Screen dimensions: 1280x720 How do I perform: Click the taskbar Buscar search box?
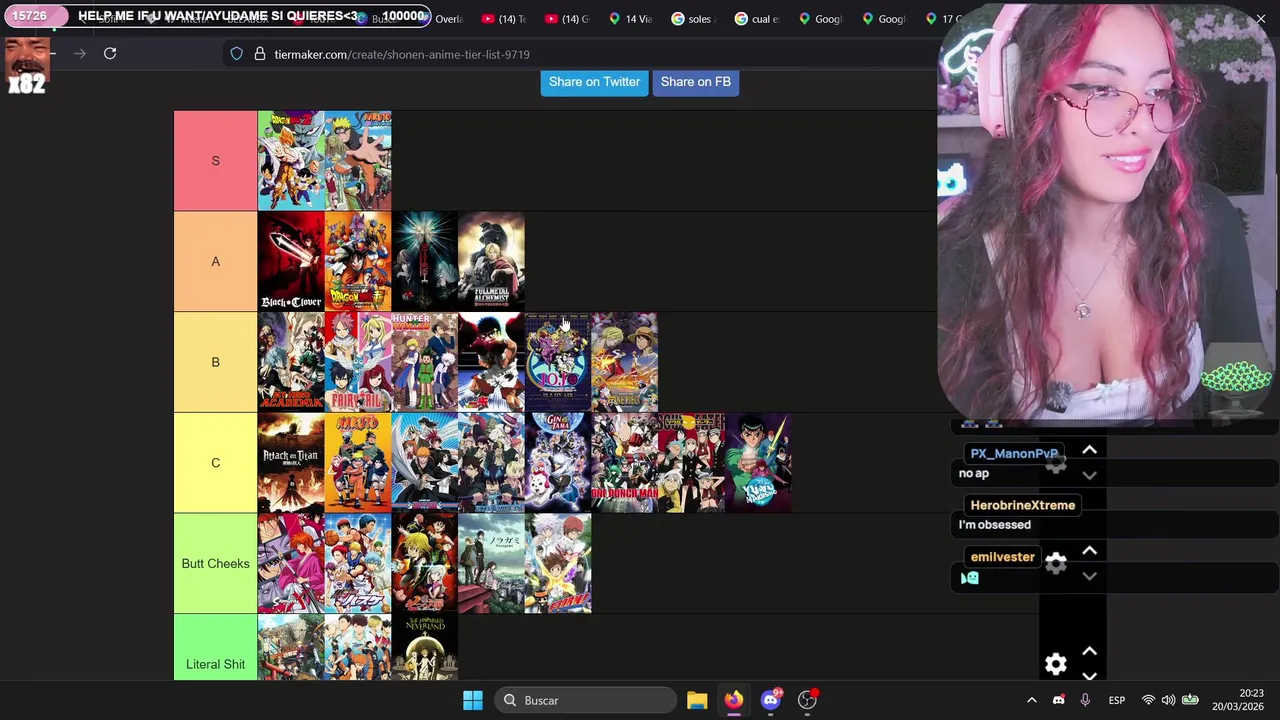[586, 700]
